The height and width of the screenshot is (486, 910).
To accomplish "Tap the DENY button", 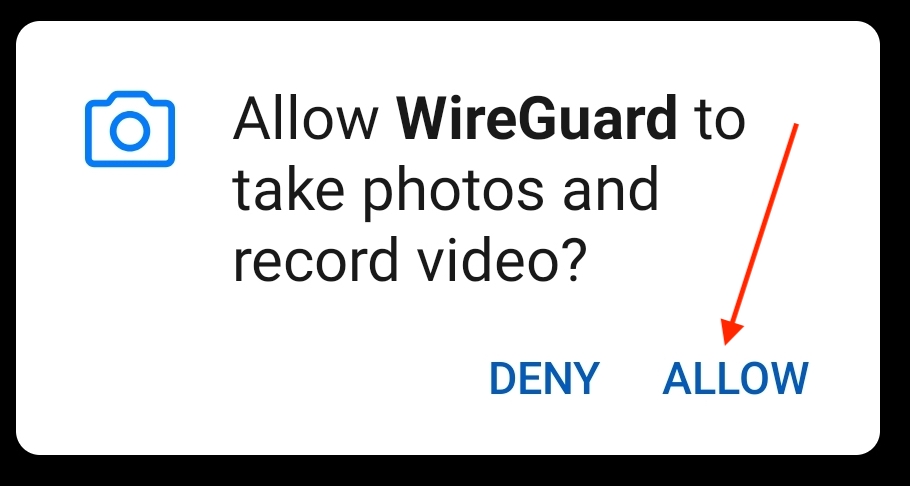I will click(544, 379).
